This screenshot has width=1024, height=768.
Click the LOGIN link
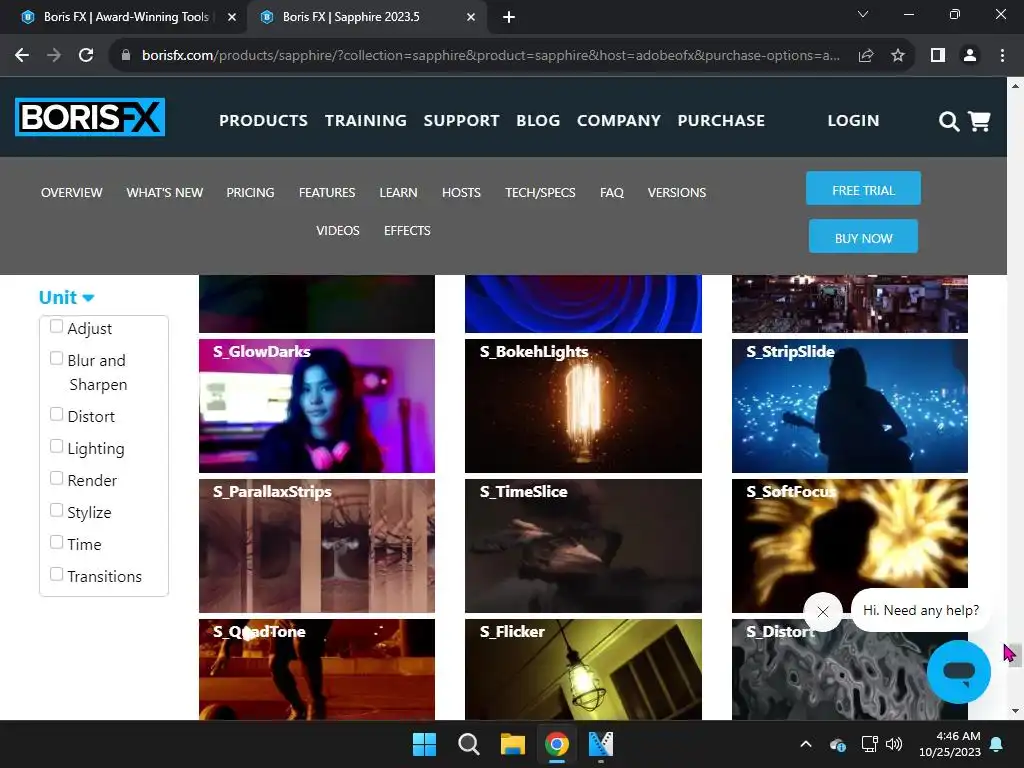point(853,121)
